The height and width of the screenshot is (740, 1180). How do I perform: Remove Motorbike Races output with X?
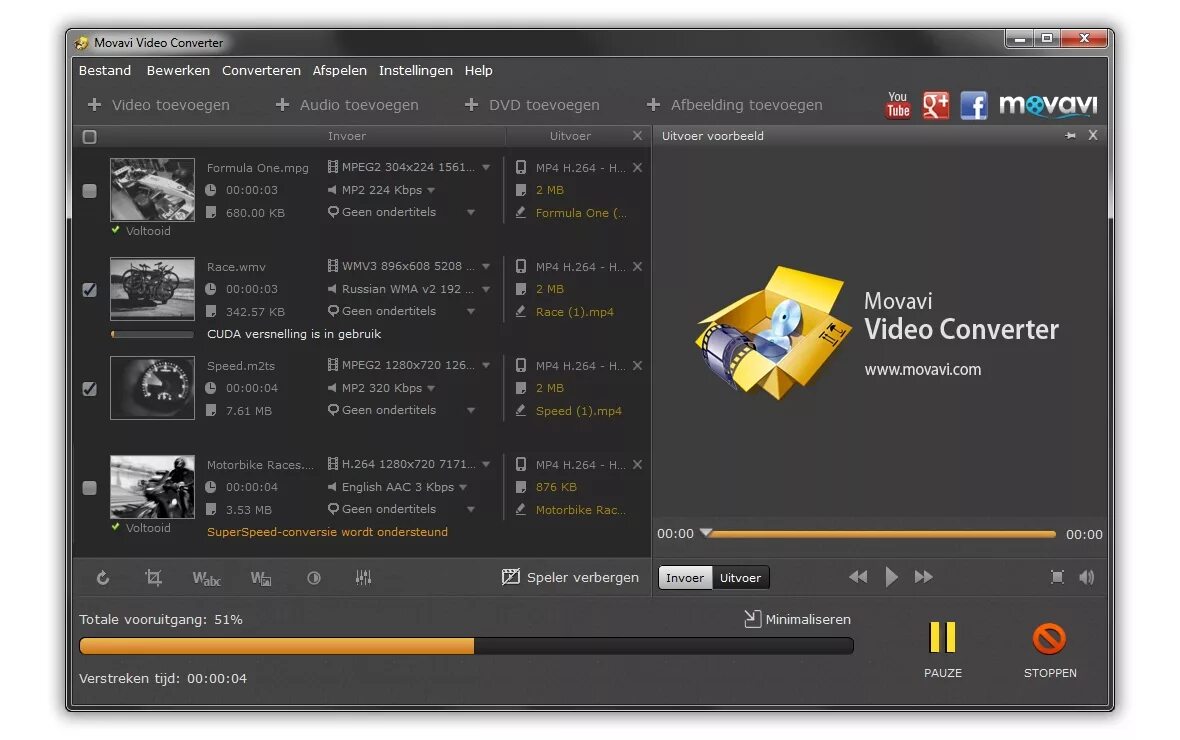pos(637,464)
